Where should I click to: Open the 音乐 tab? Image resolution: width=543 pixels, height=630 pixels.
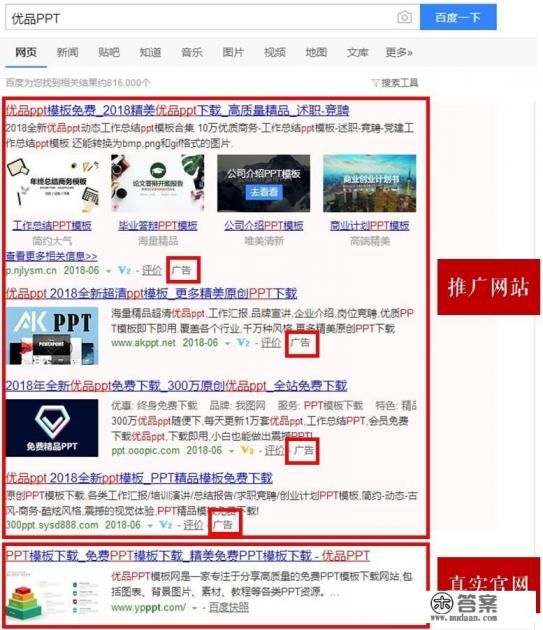point(192,52)
